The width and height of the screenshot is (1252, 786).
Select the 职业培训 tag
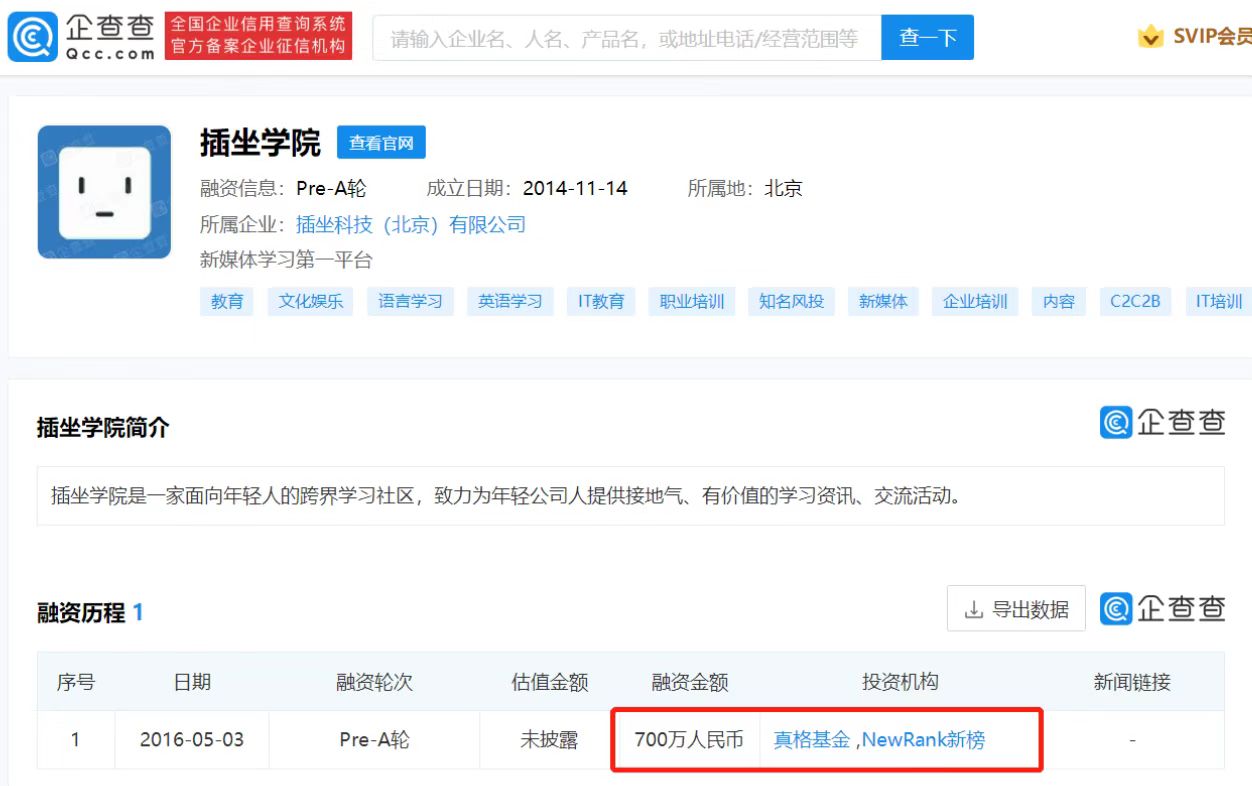click(x=692, y=301)
